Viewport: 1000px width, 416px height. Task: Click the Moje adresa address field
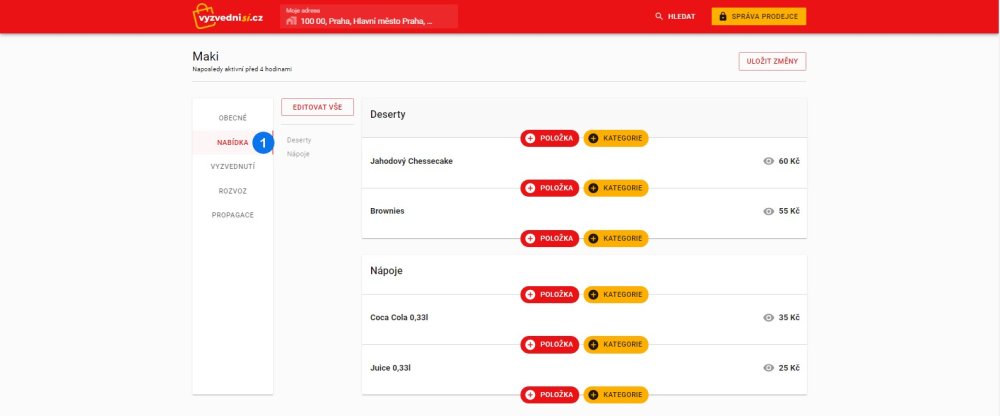click(x=369, y=17)
